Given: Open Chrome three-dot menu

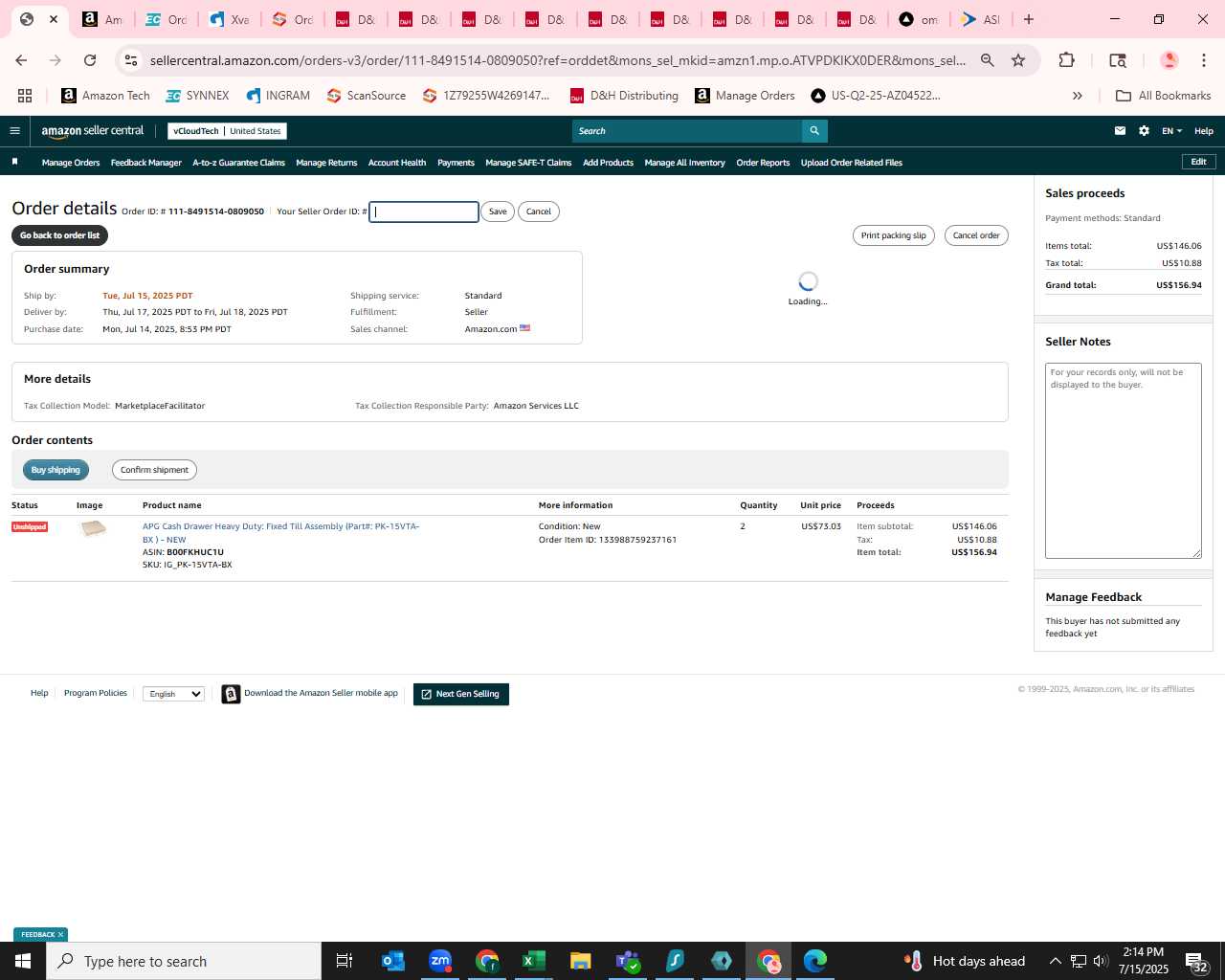Looking at the screenshot, I should point(1204,60).
